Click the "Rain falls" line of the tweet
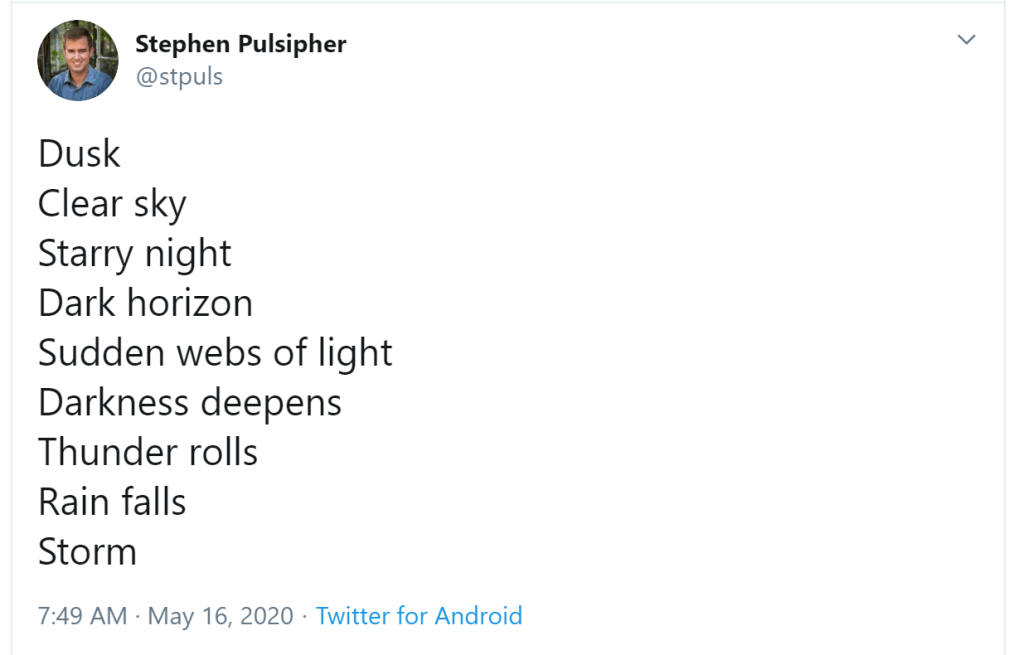Image resolution: width=1023 pixels, height=655 pixels. pyautogui.click(x=112, y=502)
